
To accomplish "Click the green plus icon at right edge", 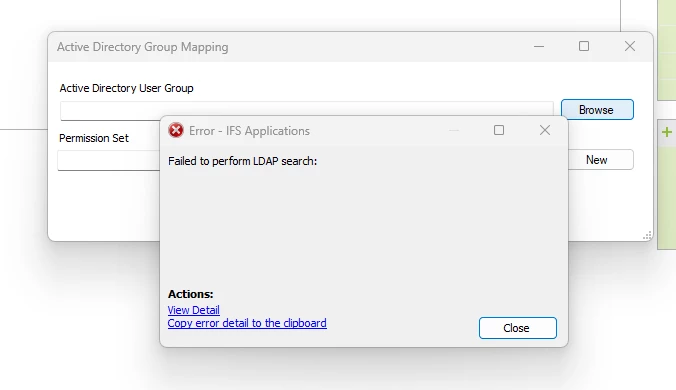I will [x=667, y=132].
